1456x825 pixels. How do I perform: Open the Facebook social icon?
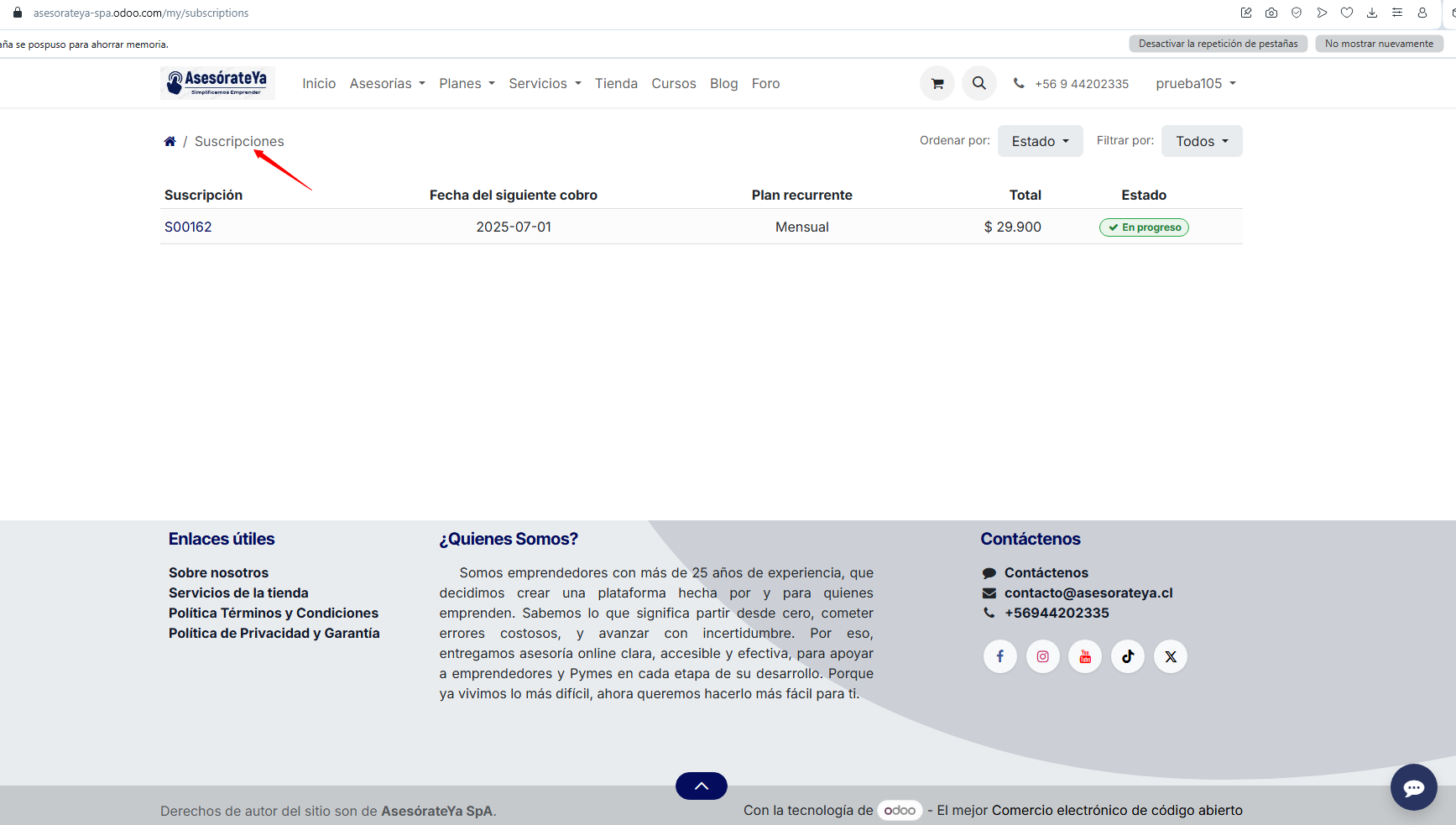tap(999, 656)
